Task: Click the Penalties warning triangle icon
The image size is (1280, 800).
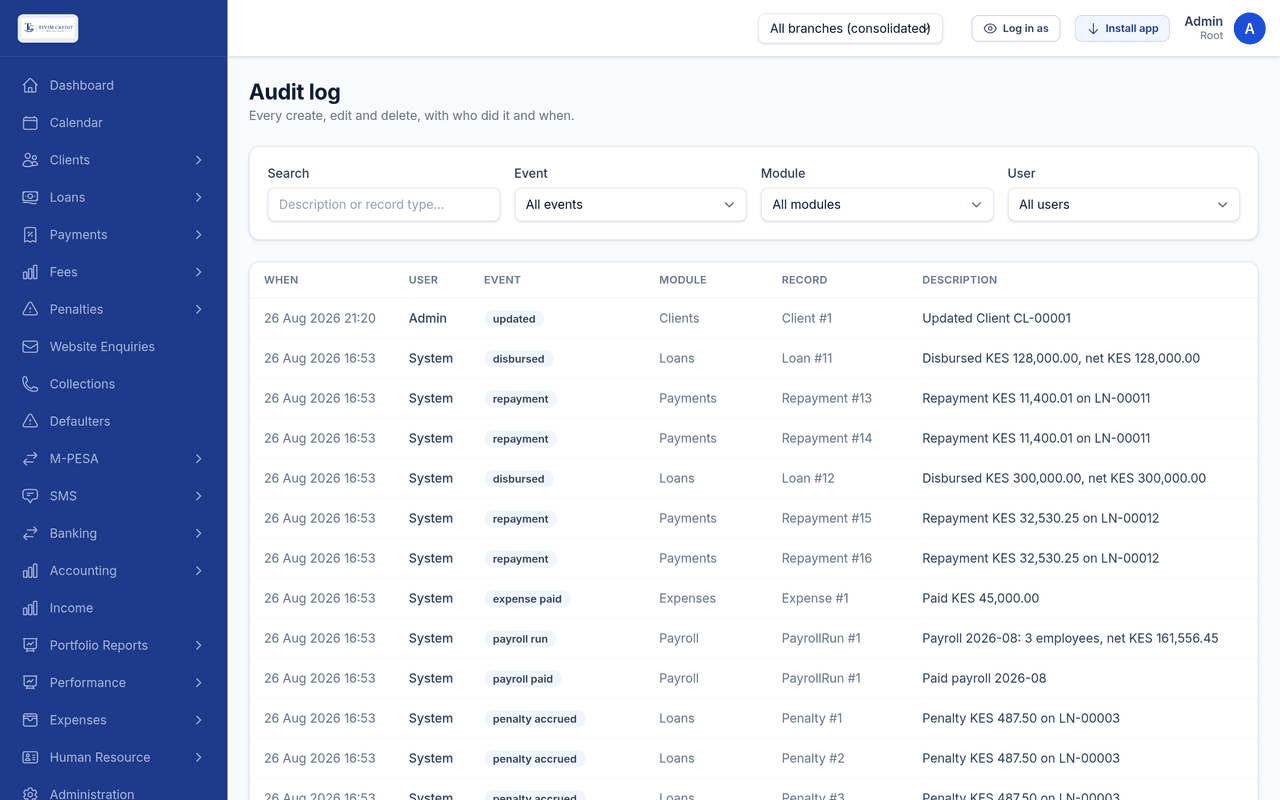Action: coord(30,309)
